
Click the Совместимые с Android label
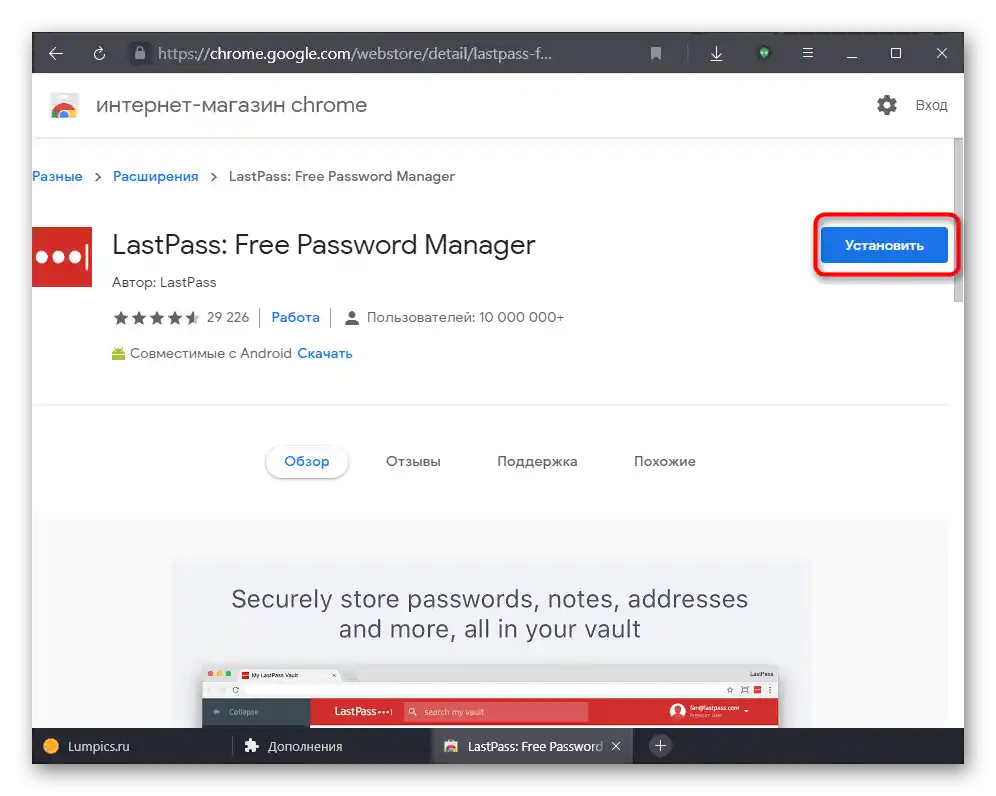(211, 354)
